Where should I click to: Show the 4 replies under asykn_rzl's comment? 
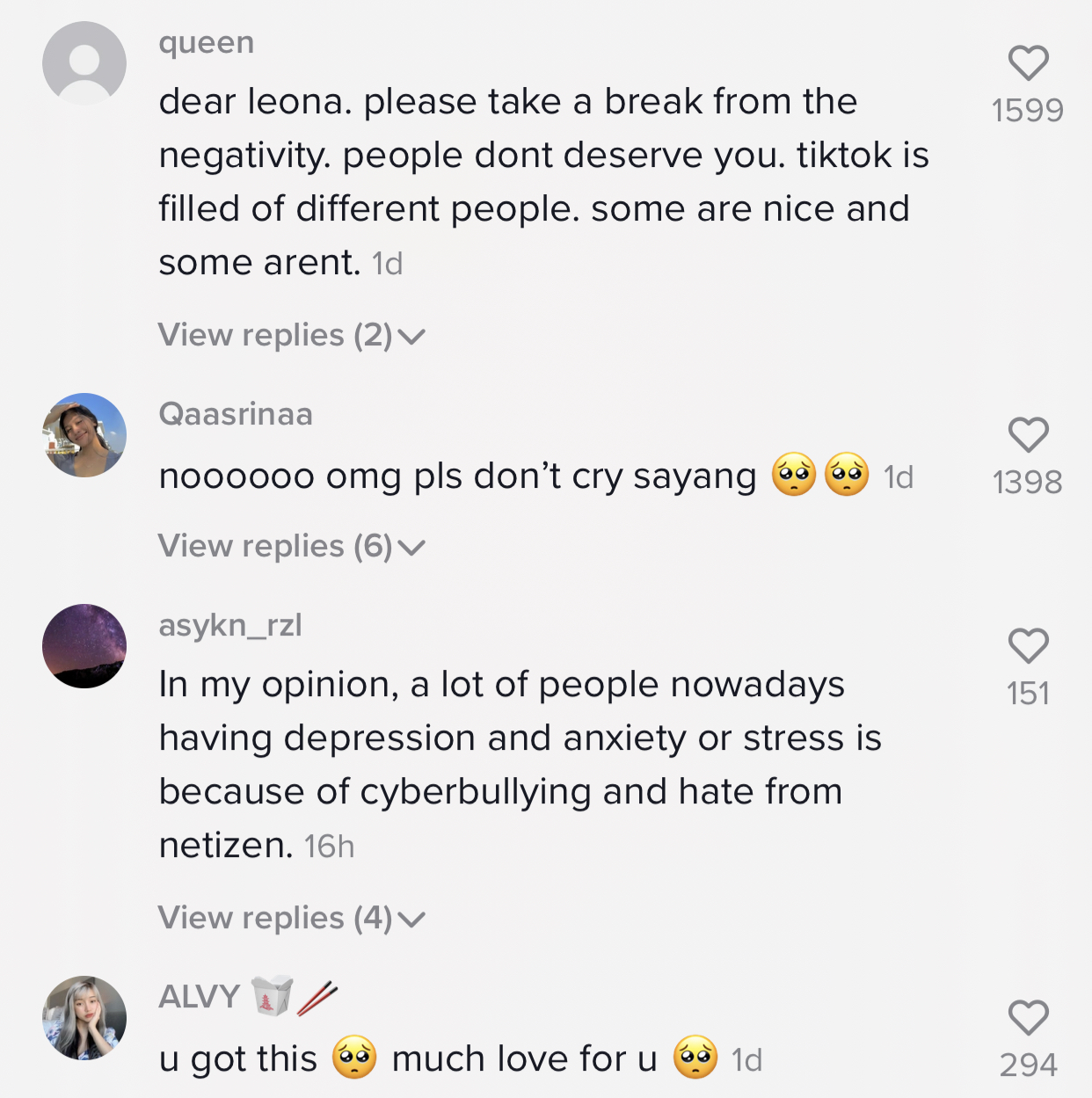pos(291,919)
